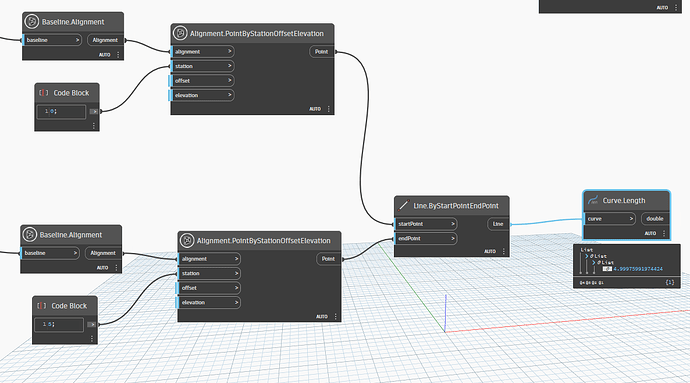
Task: Click the Point output port of the top node
Action: pos(322,52)
